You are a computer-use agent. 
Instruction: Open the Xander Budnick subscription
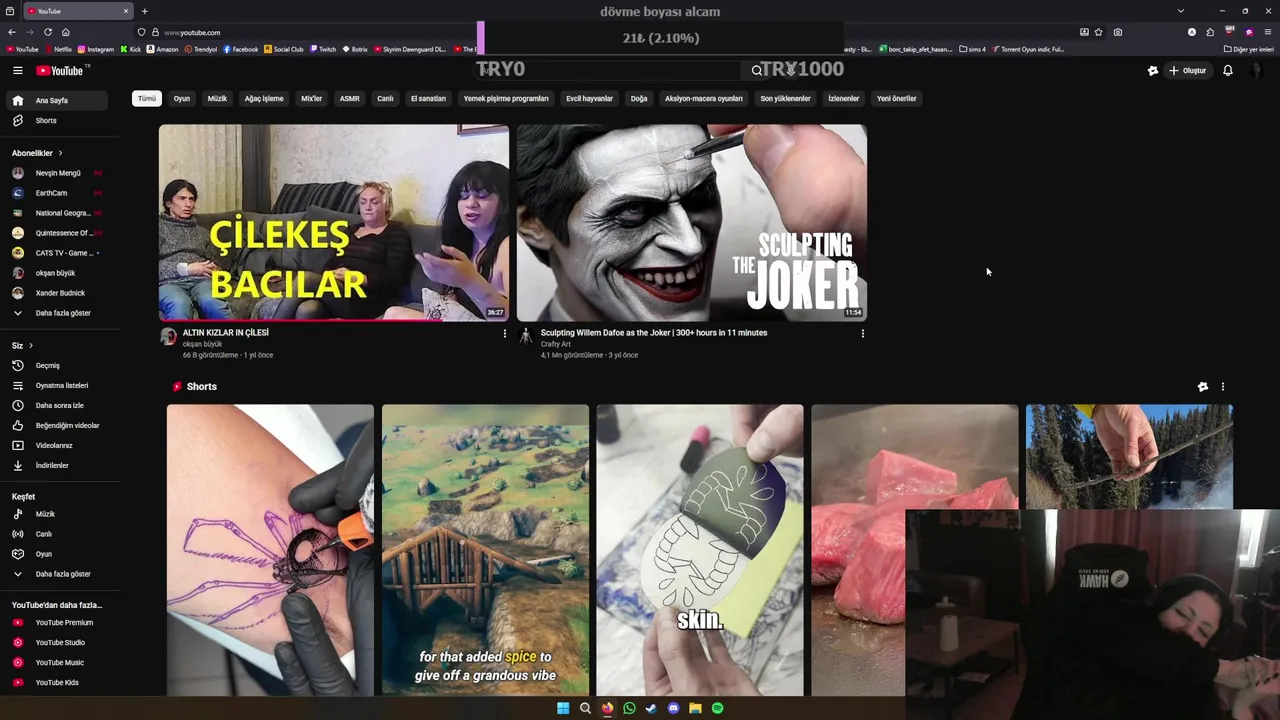coord(56,293)
